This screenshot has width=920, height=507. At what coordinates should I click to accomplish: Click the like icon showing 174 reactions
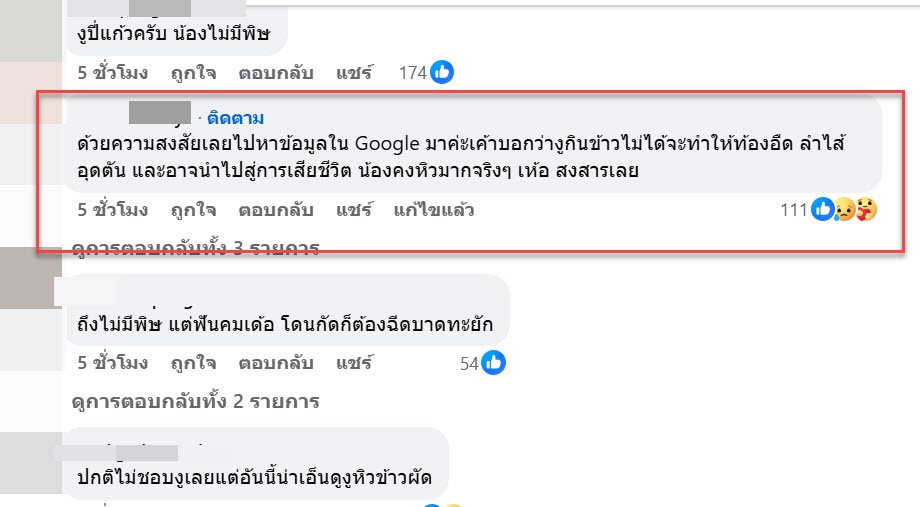coord(442,72)
